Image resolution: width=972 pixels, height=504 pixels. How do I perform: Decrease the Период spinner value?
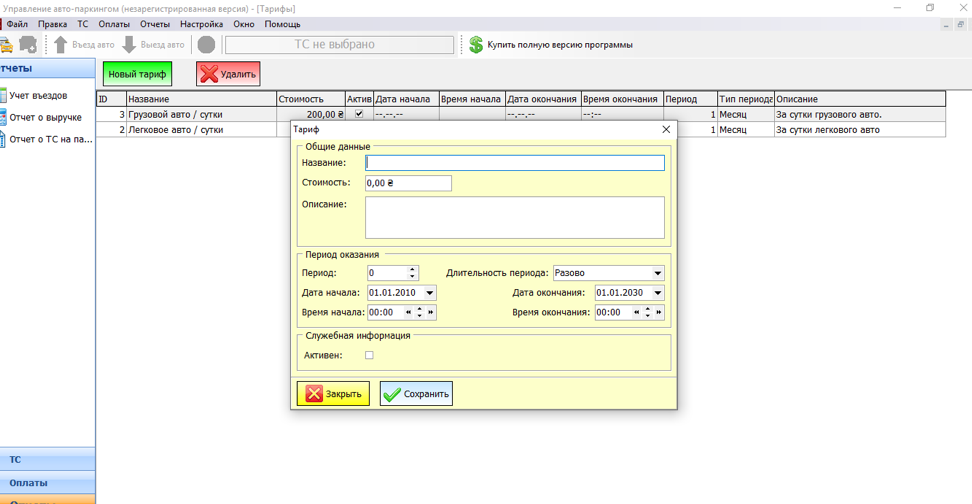[x=412, y=276]
